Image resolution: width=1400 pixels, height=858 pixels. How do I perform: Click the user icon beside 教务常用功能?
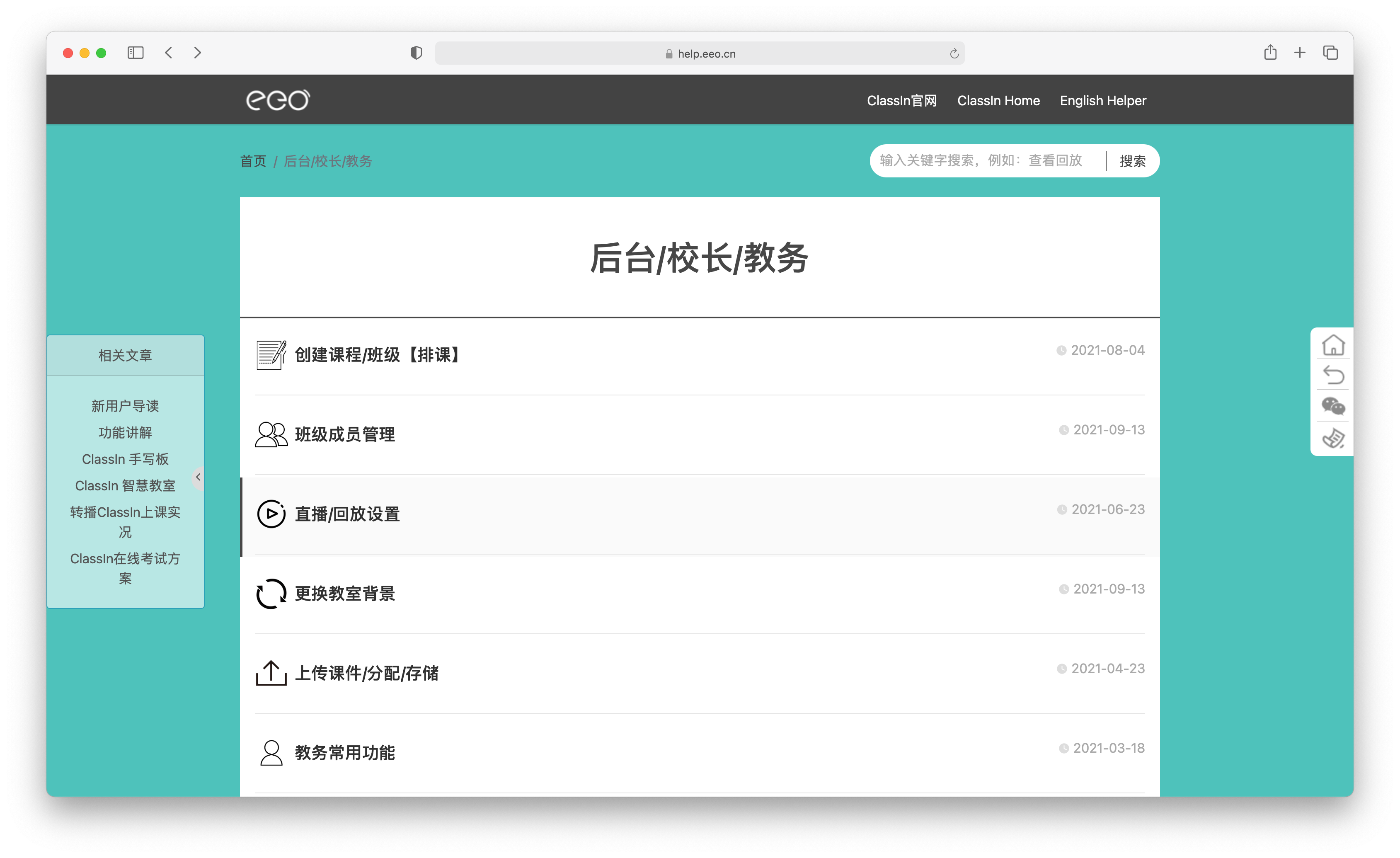tap(271, 752)
